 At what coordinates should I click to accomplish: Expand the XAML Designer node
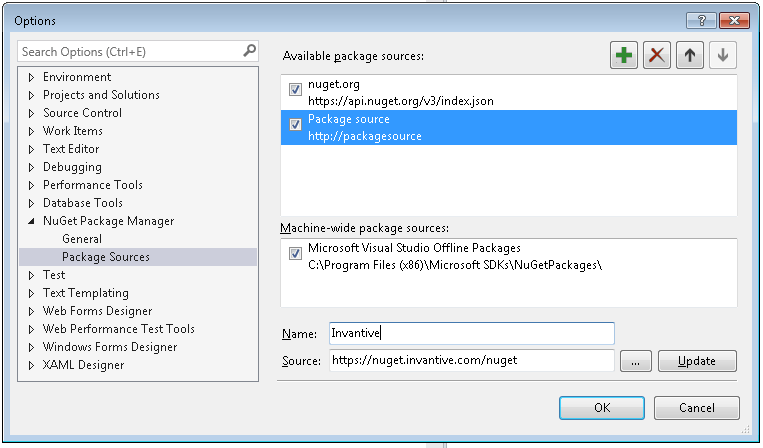[x=31, y=365]
